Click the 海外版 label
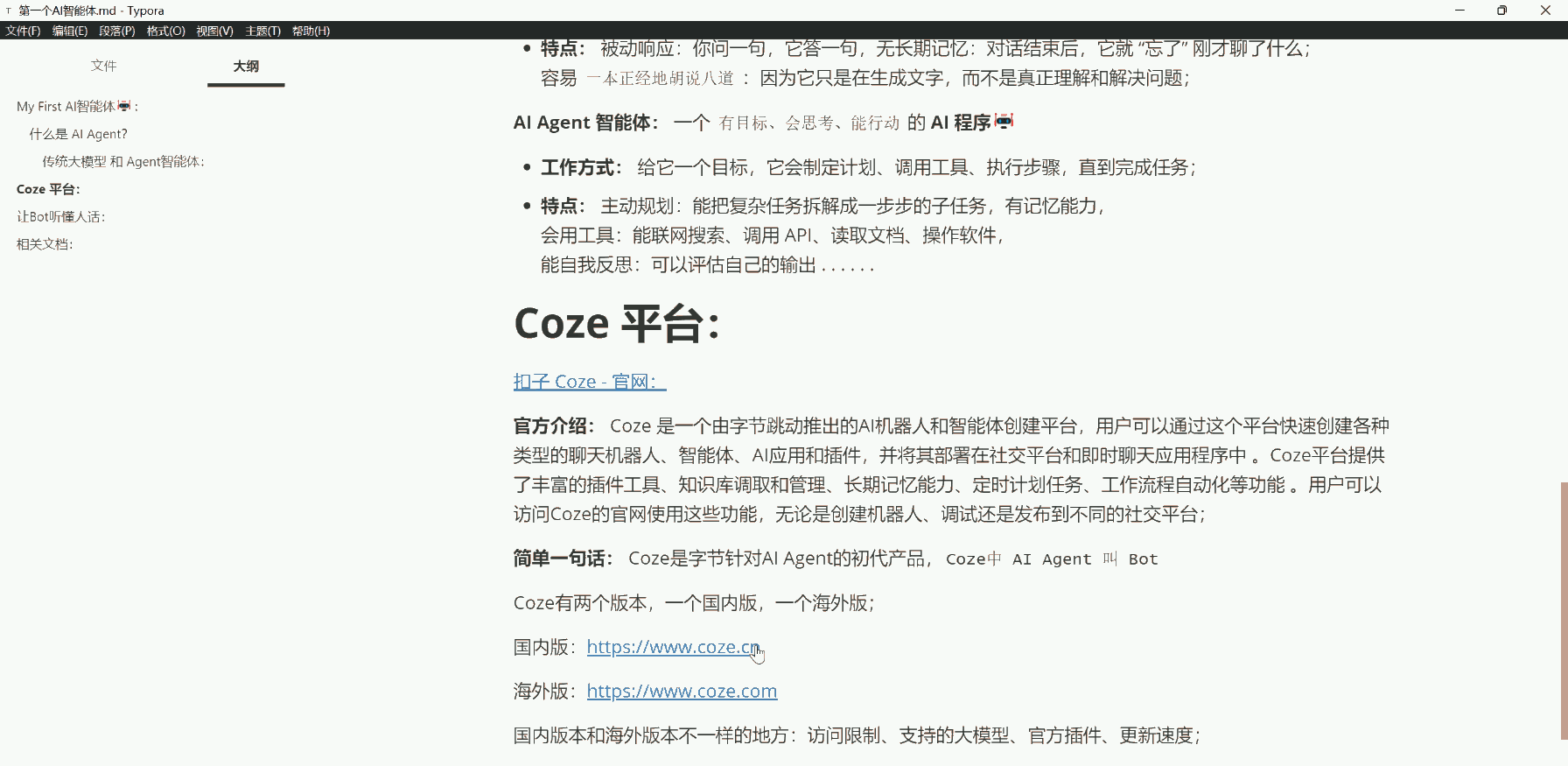The width and height of the screenshot is (1568, 766). [x=545, y=691]
